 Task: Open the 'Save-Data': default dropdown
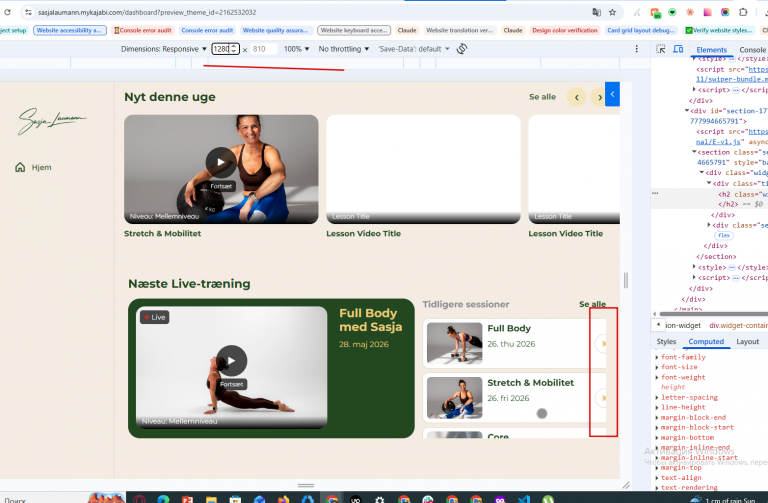[413, 49]
